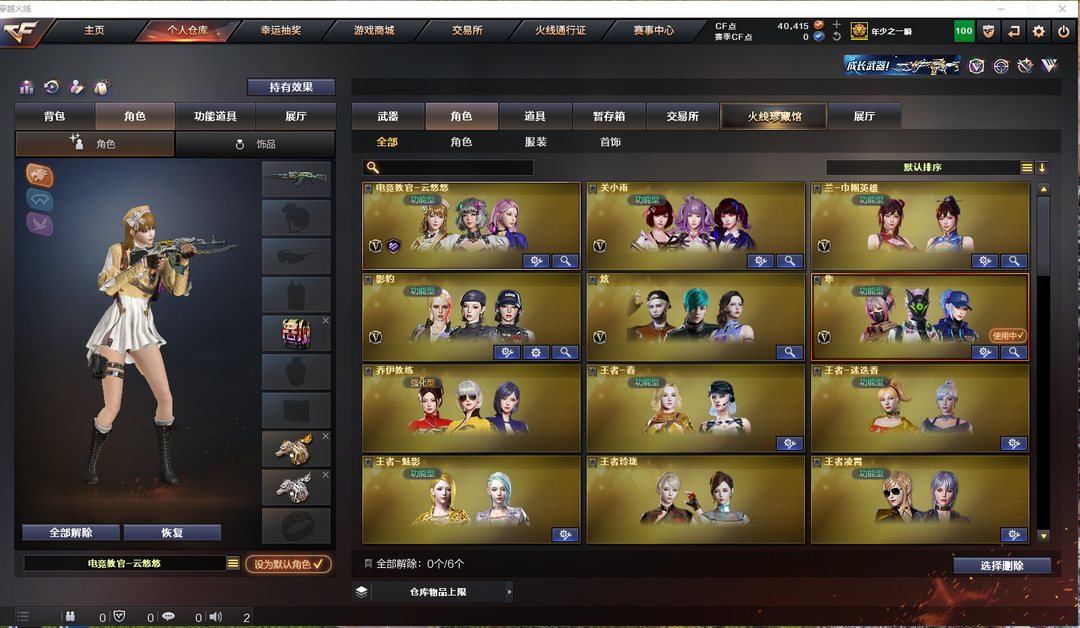The image size is (1080, 628).
Task: Click the plus icon to recharge CF点
Action: [x=837, y=25]
